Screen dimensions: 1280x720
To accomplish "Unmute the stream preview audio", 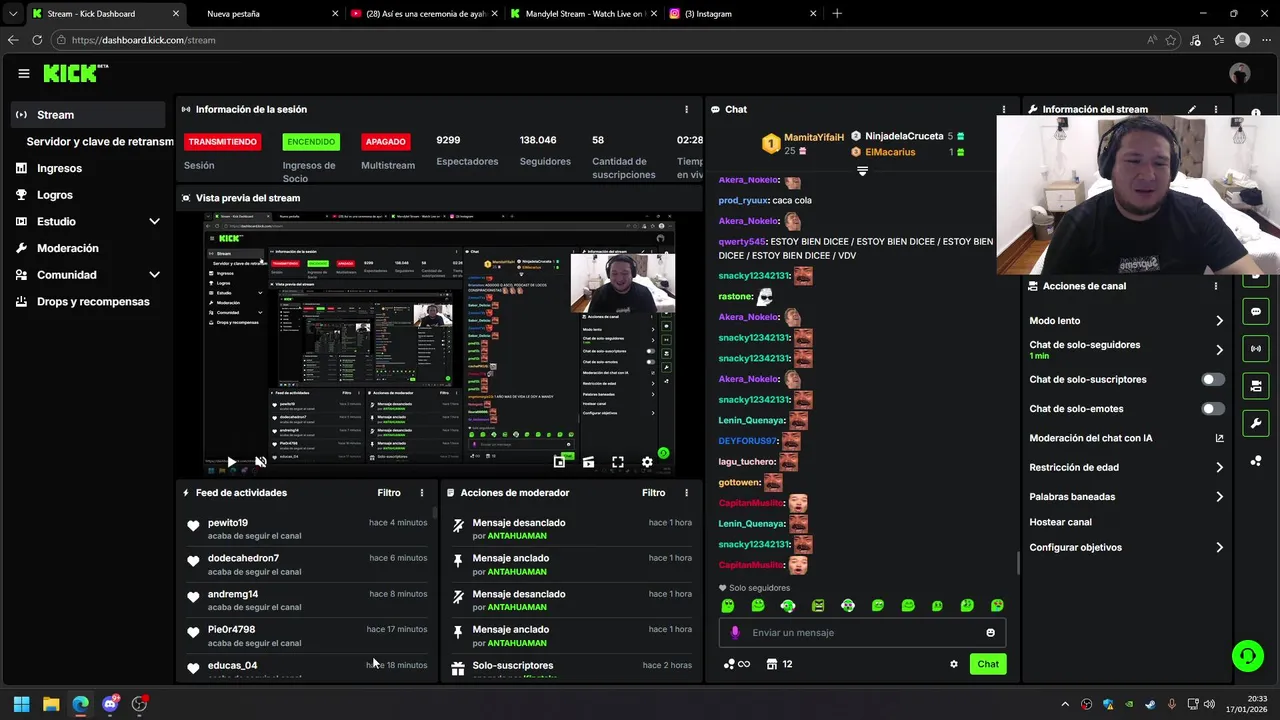I will click(x=261, y=462).
